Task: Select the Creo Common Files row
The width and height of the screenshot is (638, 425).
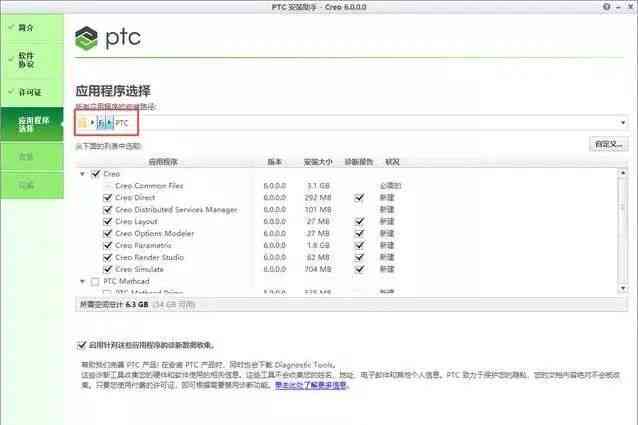Action: [149, 186]
